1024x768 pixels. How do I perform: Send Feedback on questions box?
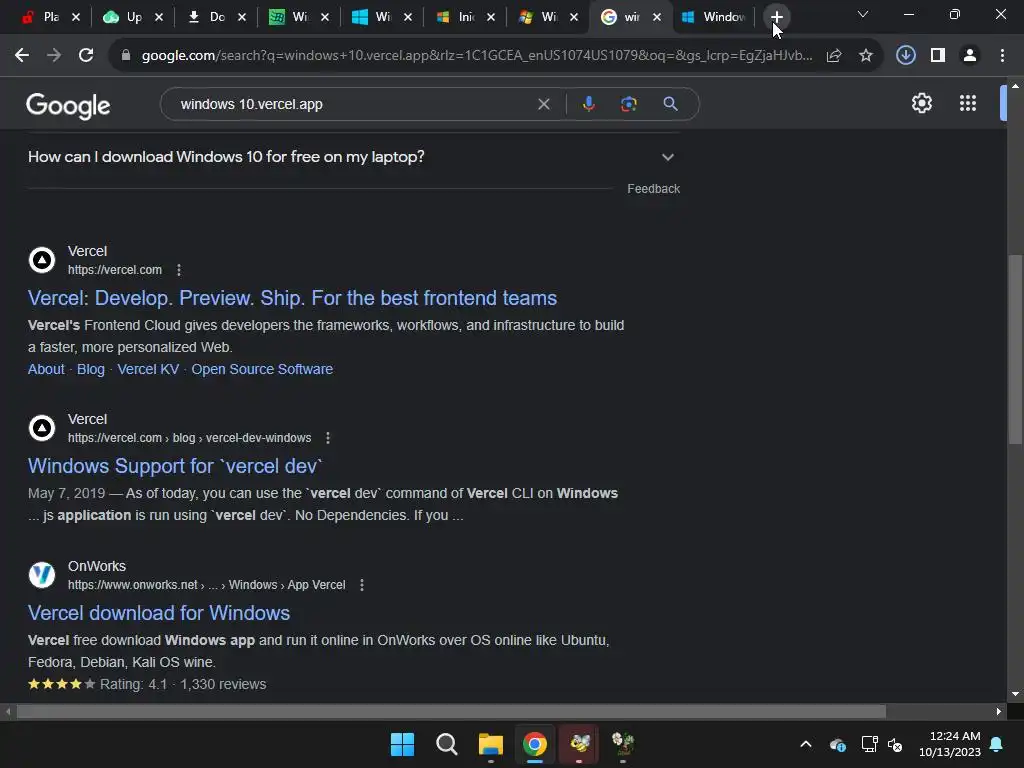(x=654, y=189)
